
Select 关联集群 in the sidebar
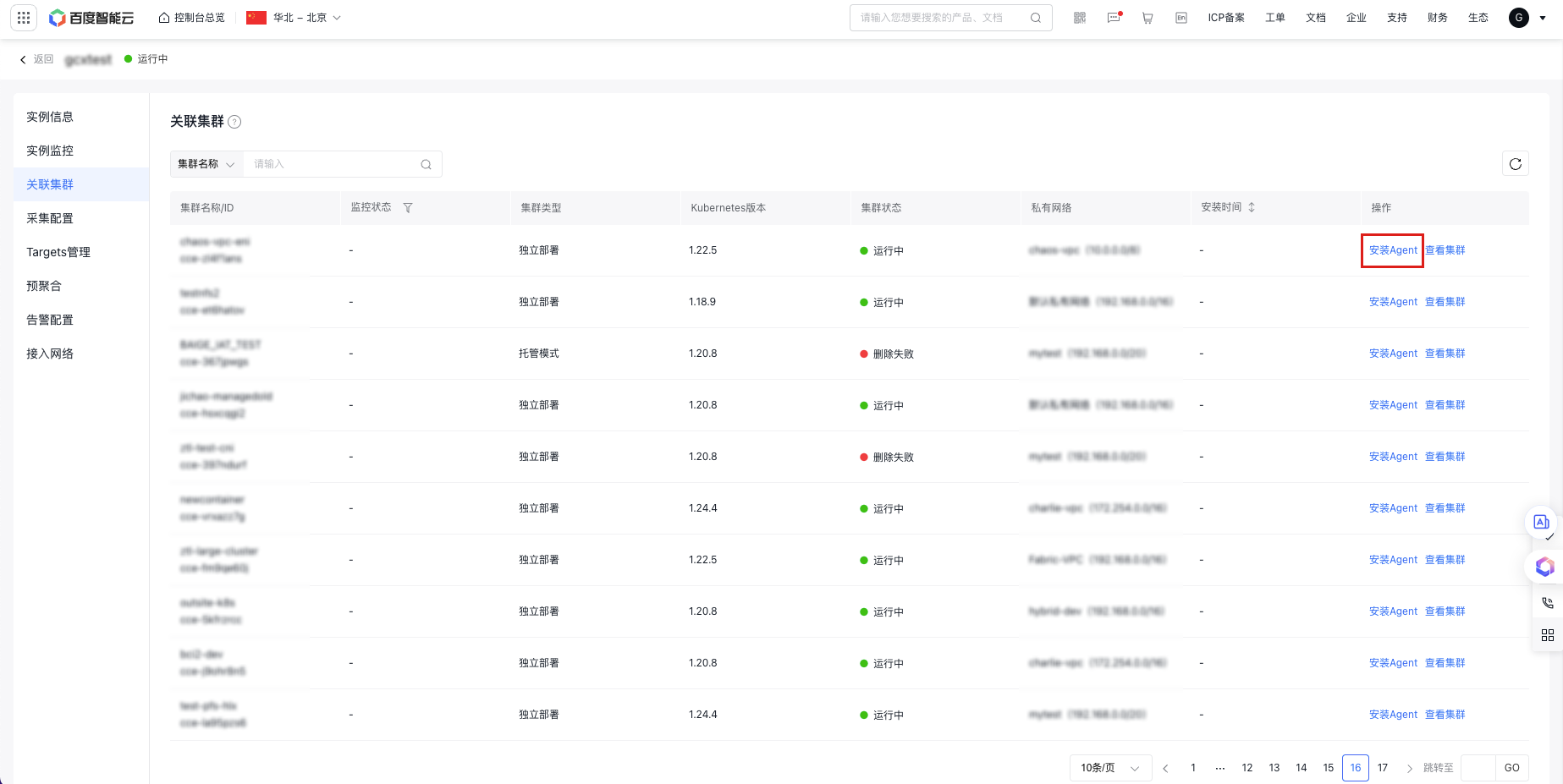pyautogui.click(x=81, y=184)
